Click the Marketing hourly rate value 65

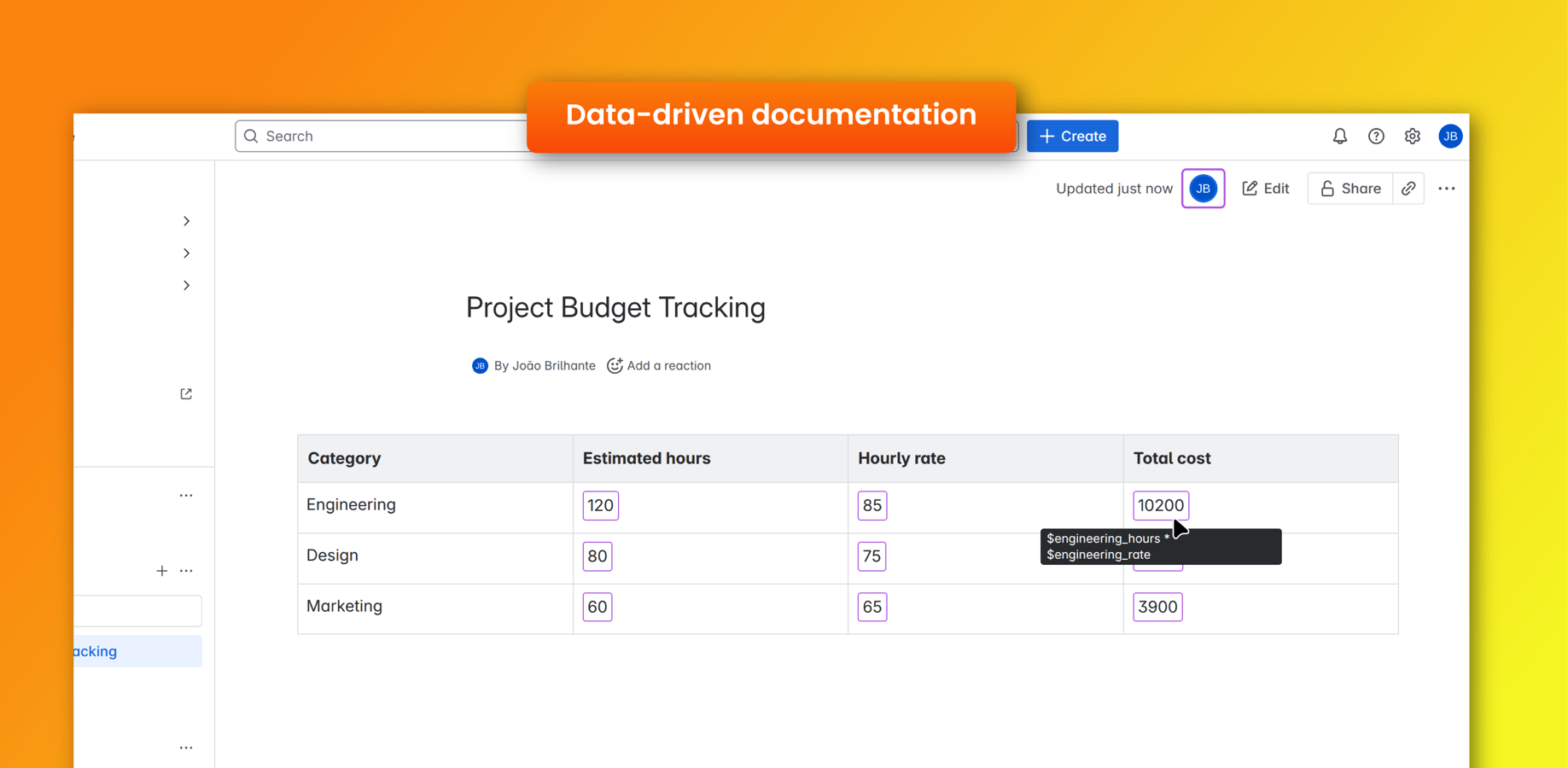tap(872, 607)
